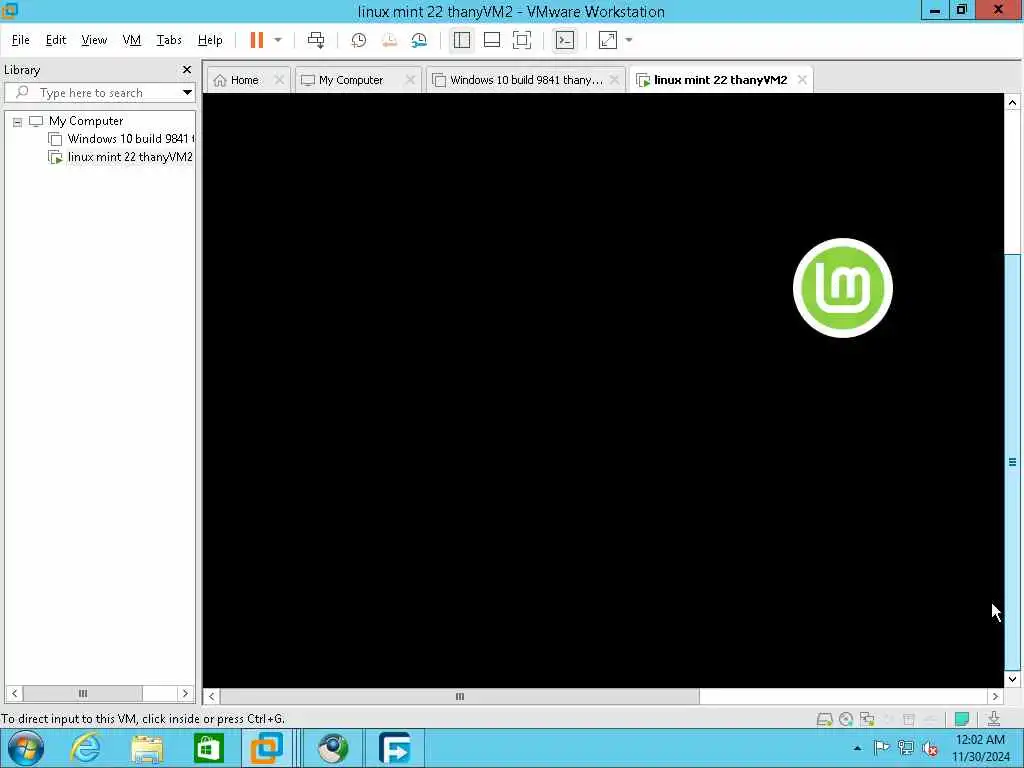Screen dimensions: 1024x768
Task: Open the library search filter dropdown arrow
Action: (187, 93)
